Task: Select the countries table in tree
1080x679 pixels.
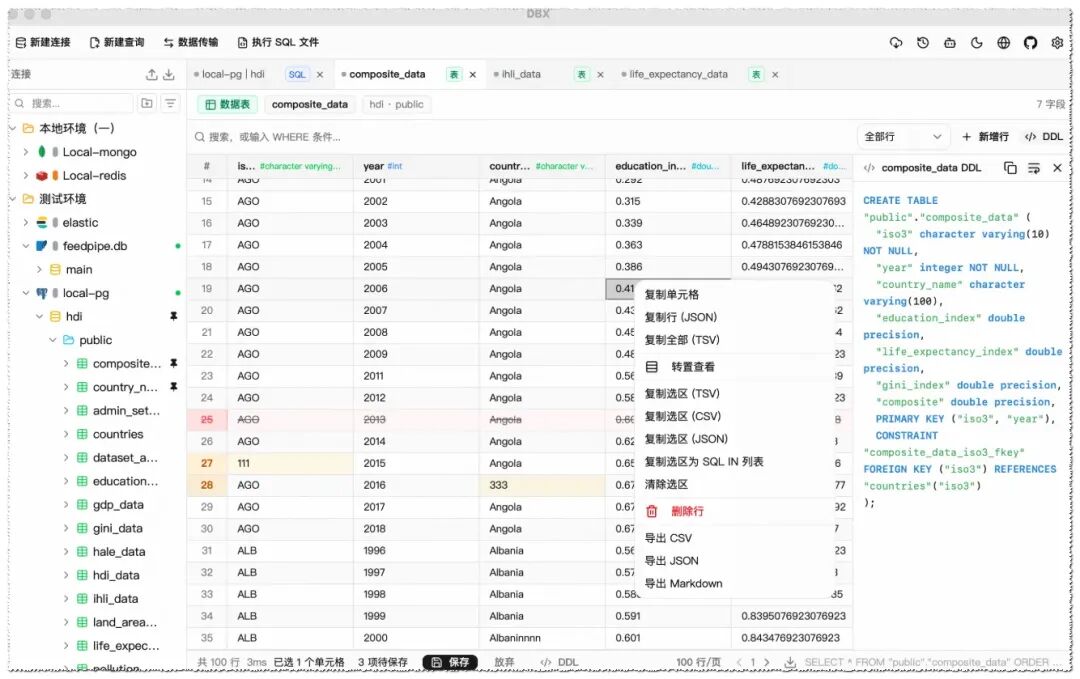Action: tap(118, 434)
